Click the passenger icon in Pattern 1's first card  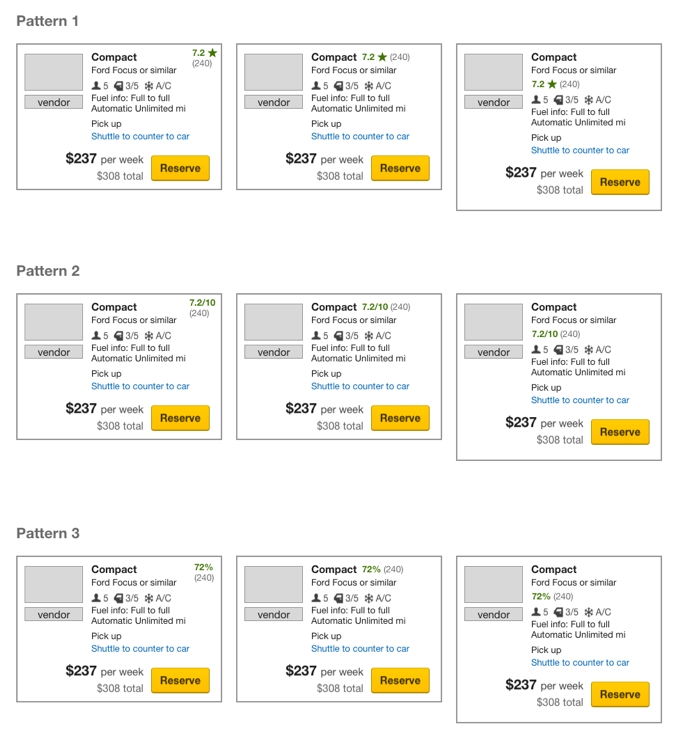coord(96,86)
